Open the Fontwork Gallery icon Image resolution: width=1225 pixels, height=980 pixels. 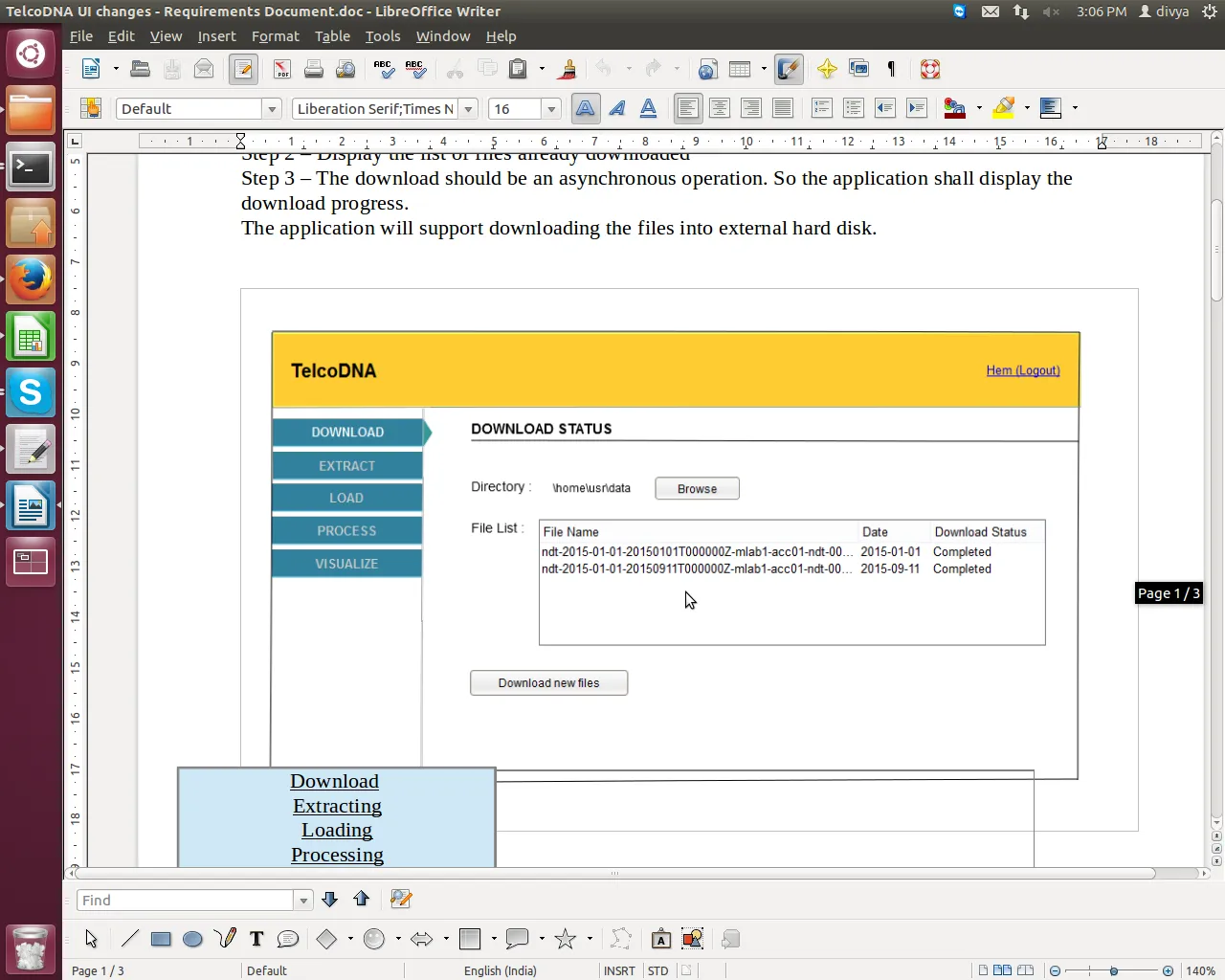[x=660, y=939]
